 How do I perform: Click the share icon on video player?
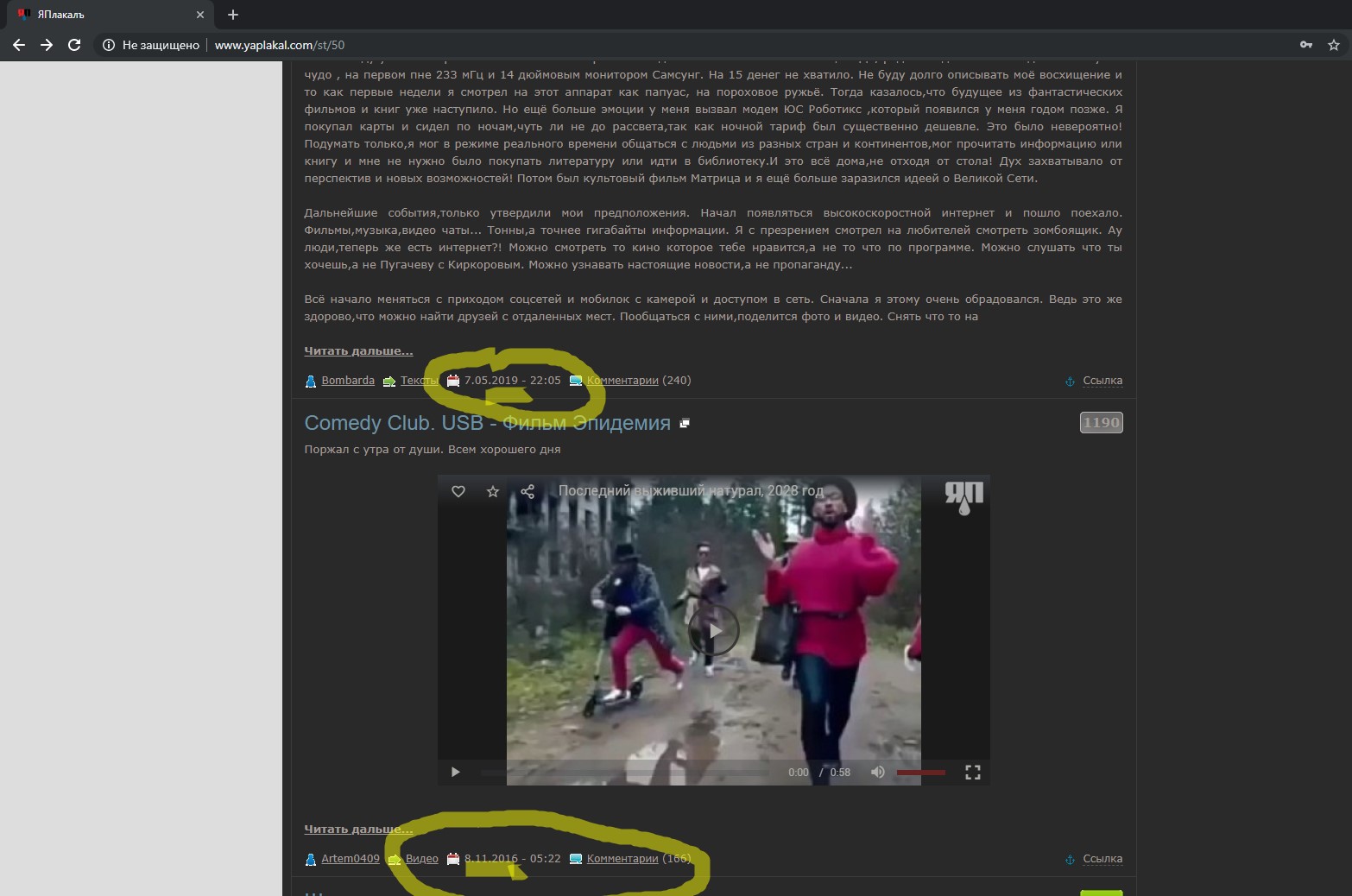[528, 491]
